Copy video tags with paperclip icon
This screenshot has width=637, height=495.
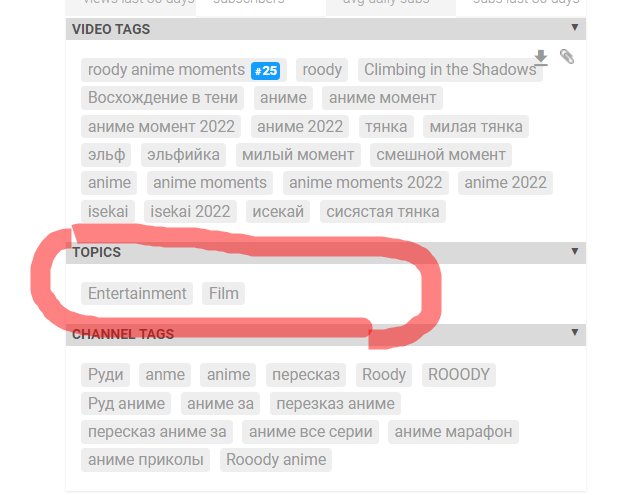pyautogui.click(x=567, y=56)
